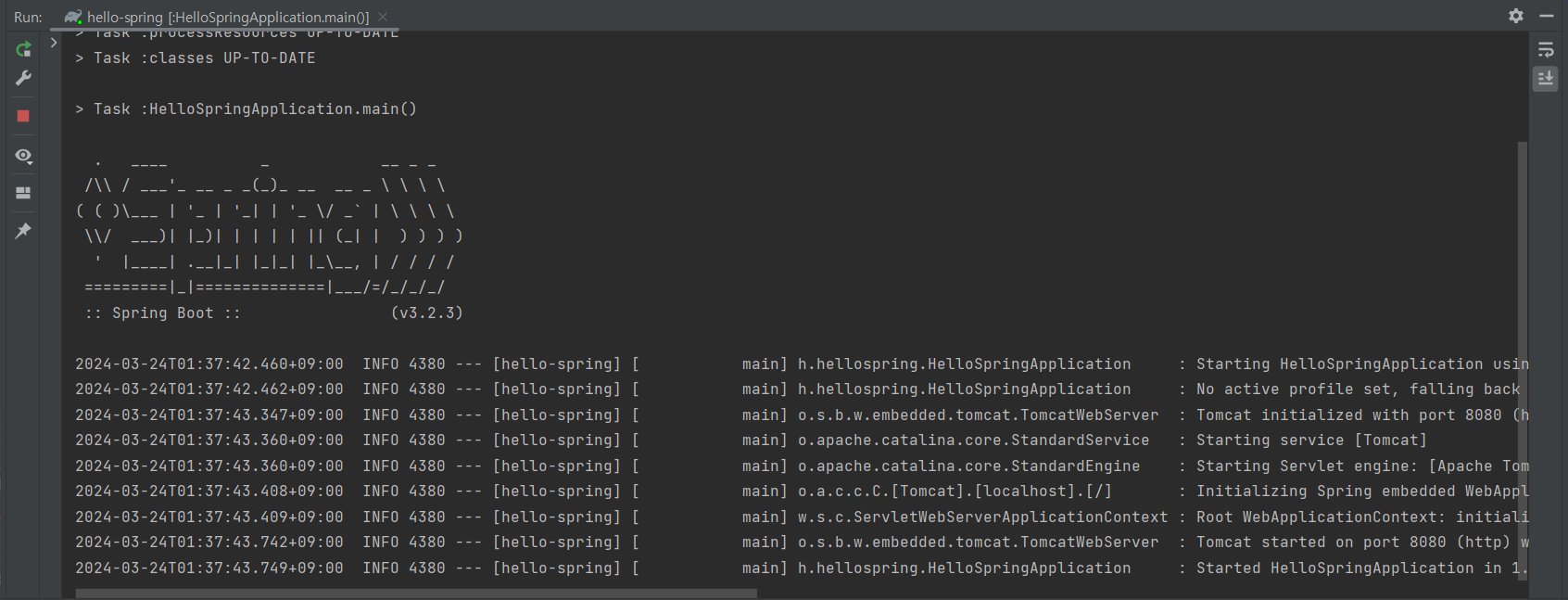Toggle soft-wrap in the console
This screenshot has height=600, width=1568.
[1546, 50]
